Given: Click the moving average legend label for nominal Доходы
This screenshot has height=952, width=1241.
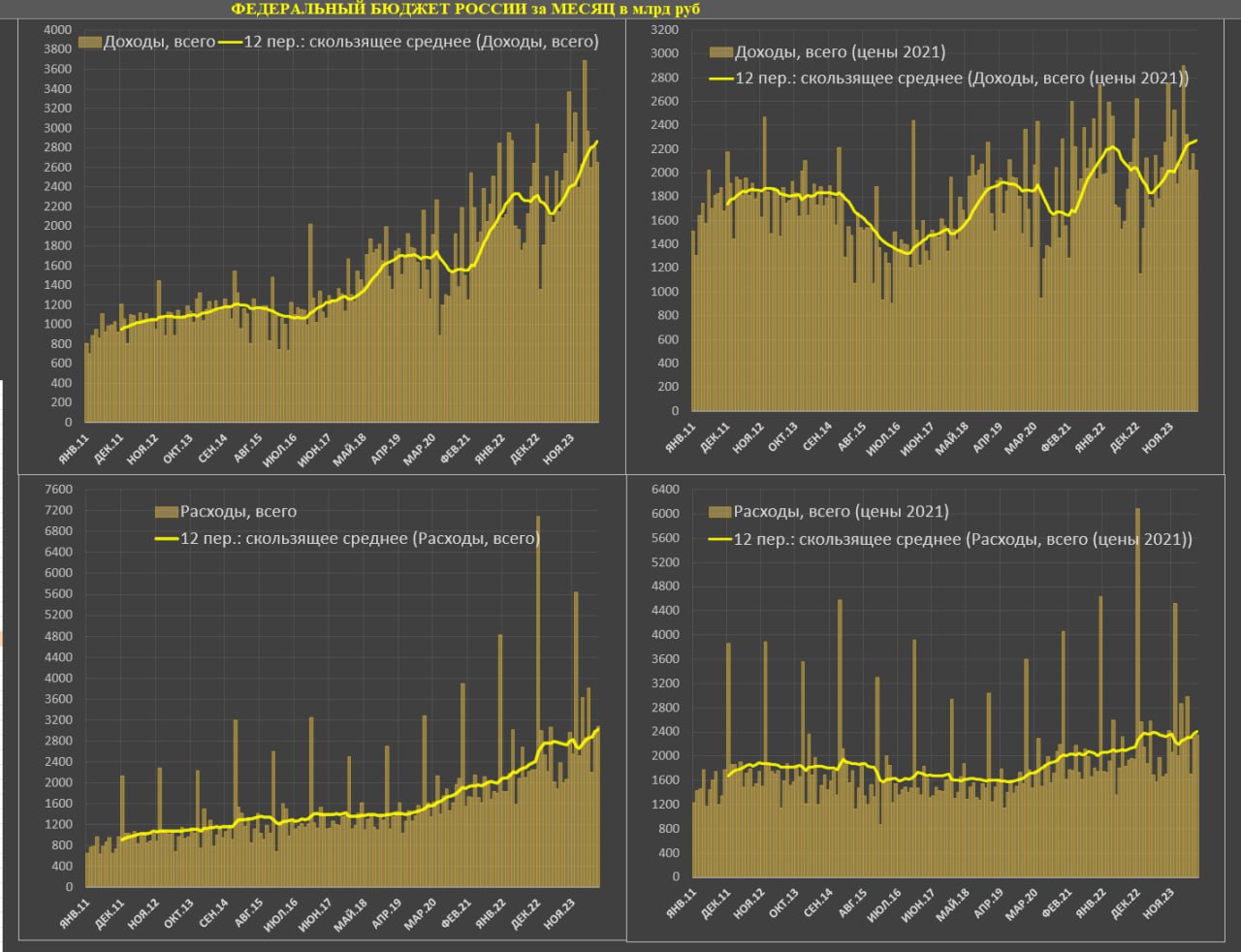Looking at the screenshot, I should tap(421, 42).
